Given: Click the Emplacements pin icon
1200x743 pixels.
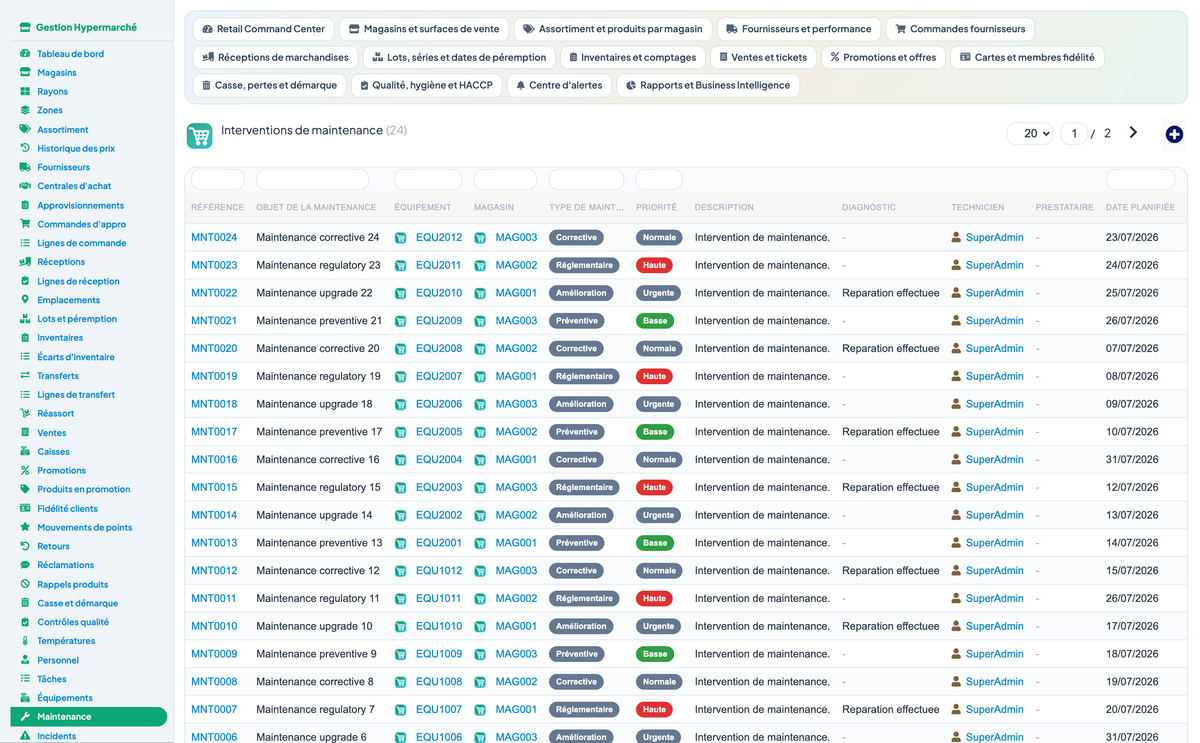Looking at the screenshot, I should (25, 299).
